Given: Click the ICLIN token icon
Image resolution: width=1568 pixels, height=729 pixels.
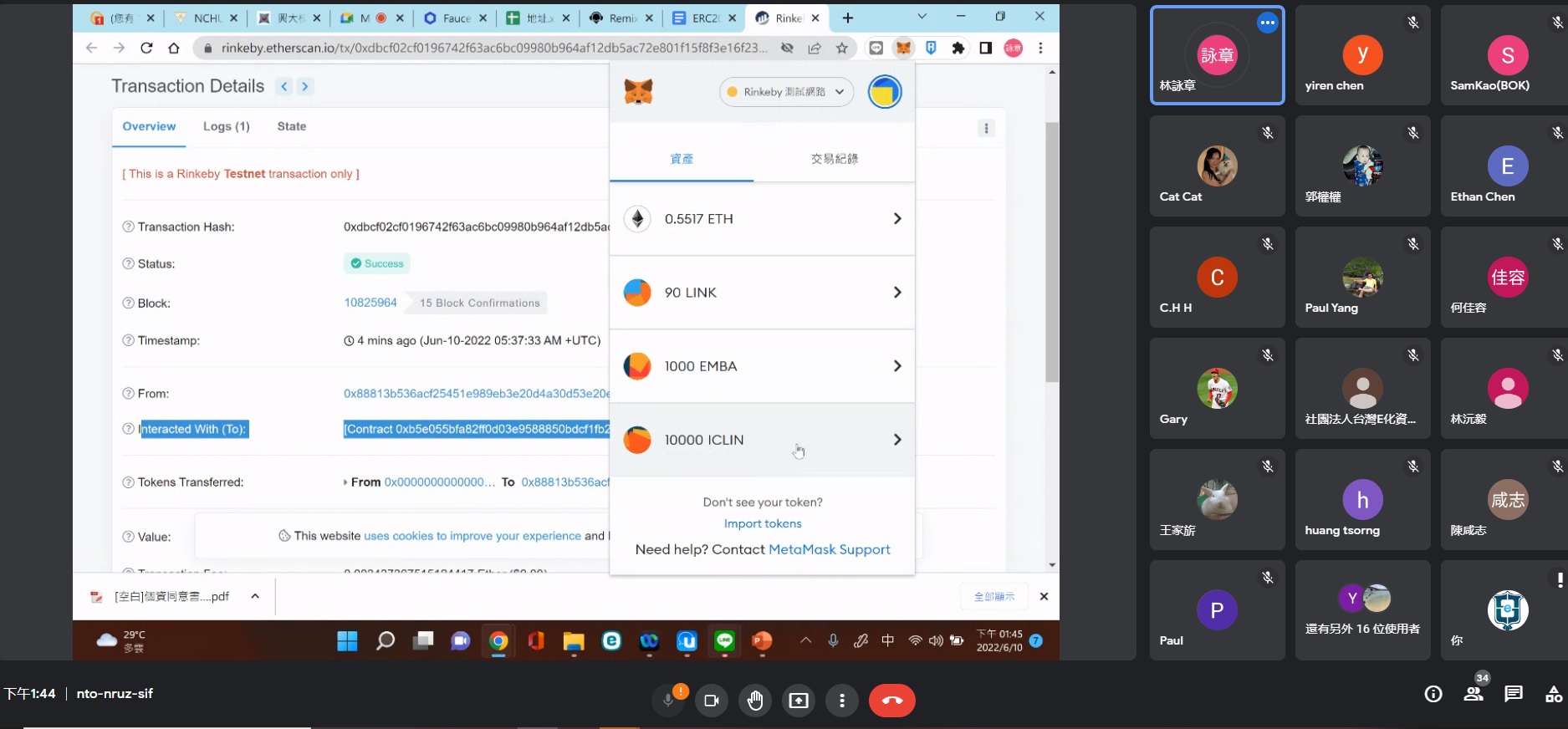Looking at the screenshot, I should tap(637, 440).
